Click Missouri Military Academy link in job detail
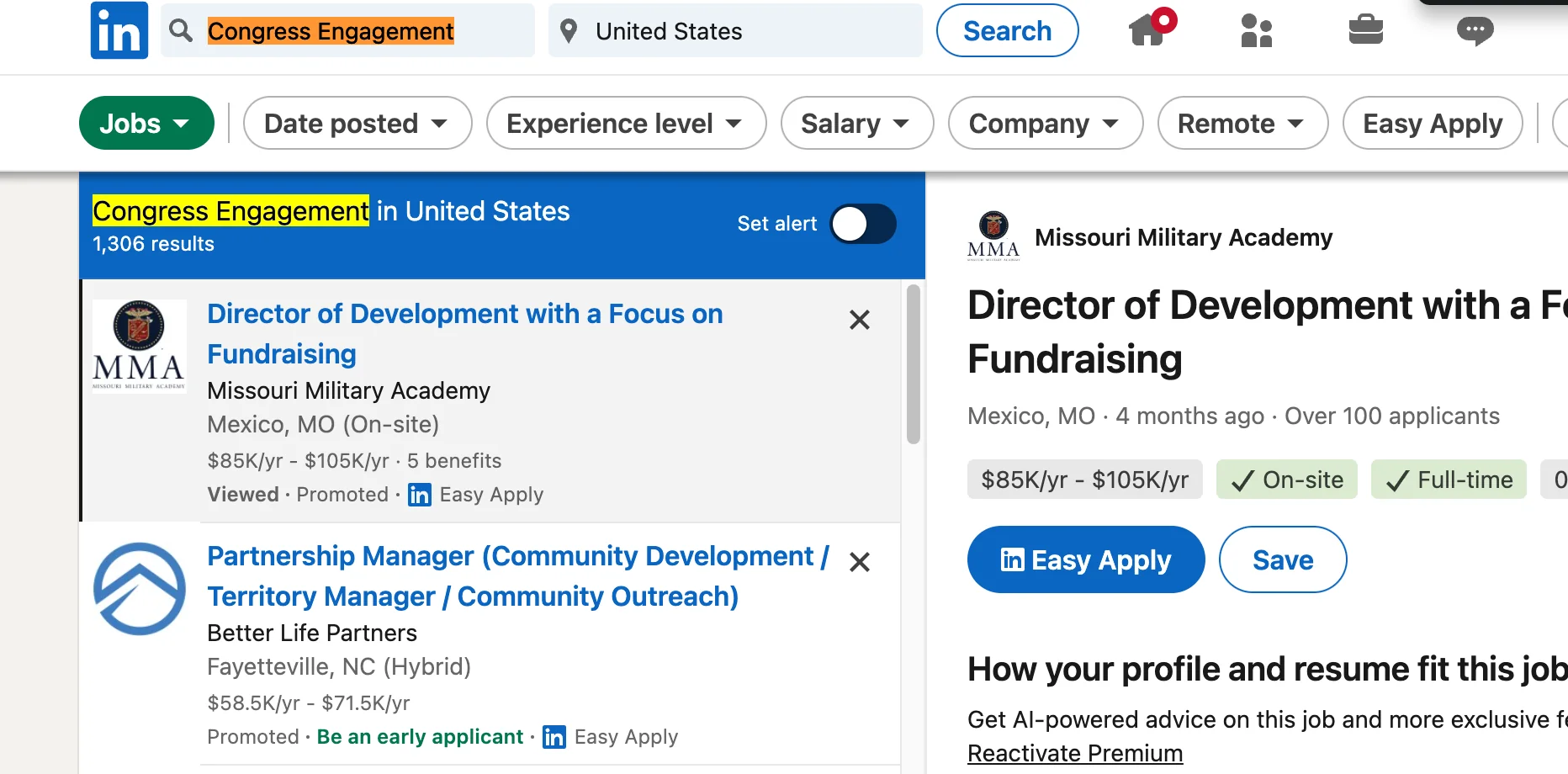The height and width of the screenshot is (774, 1568). (1183, 237)
